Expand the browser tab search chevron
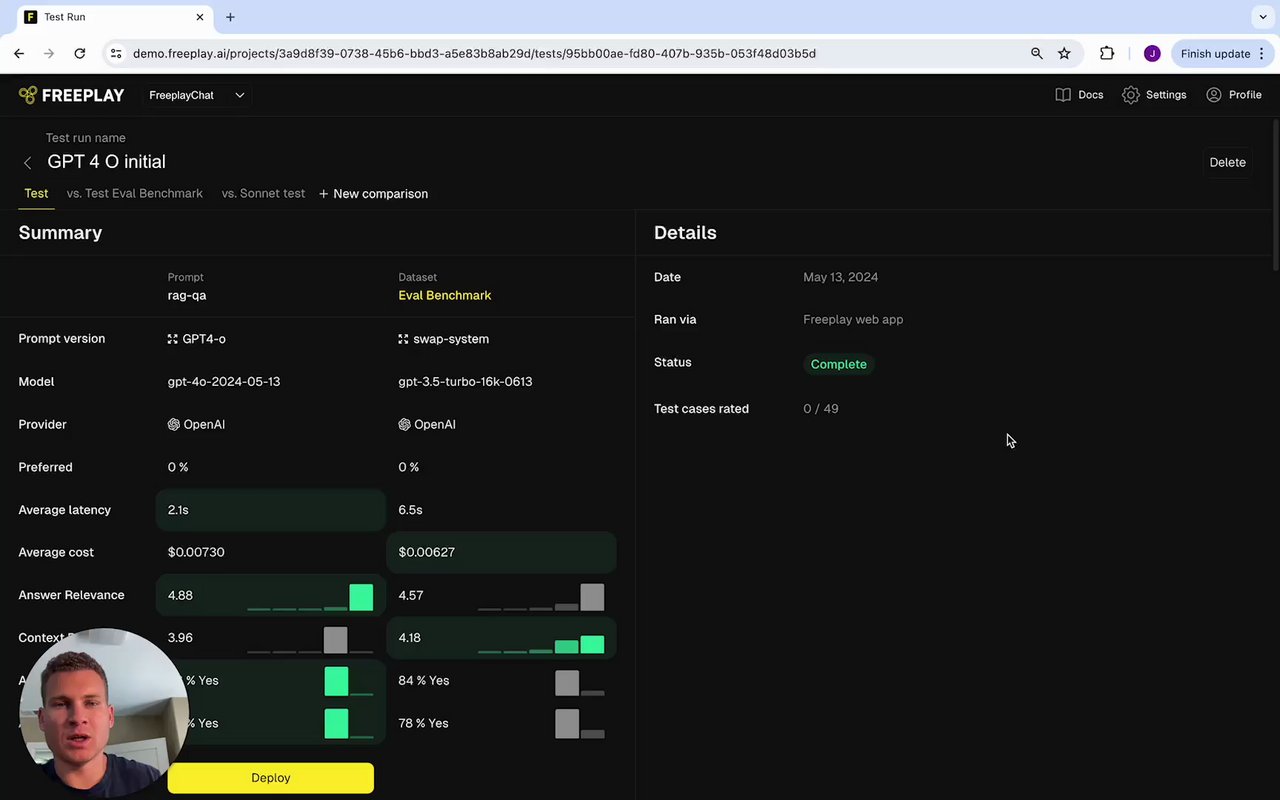This screenshot has width=1280, height=800. click(x=1263, y=17)
